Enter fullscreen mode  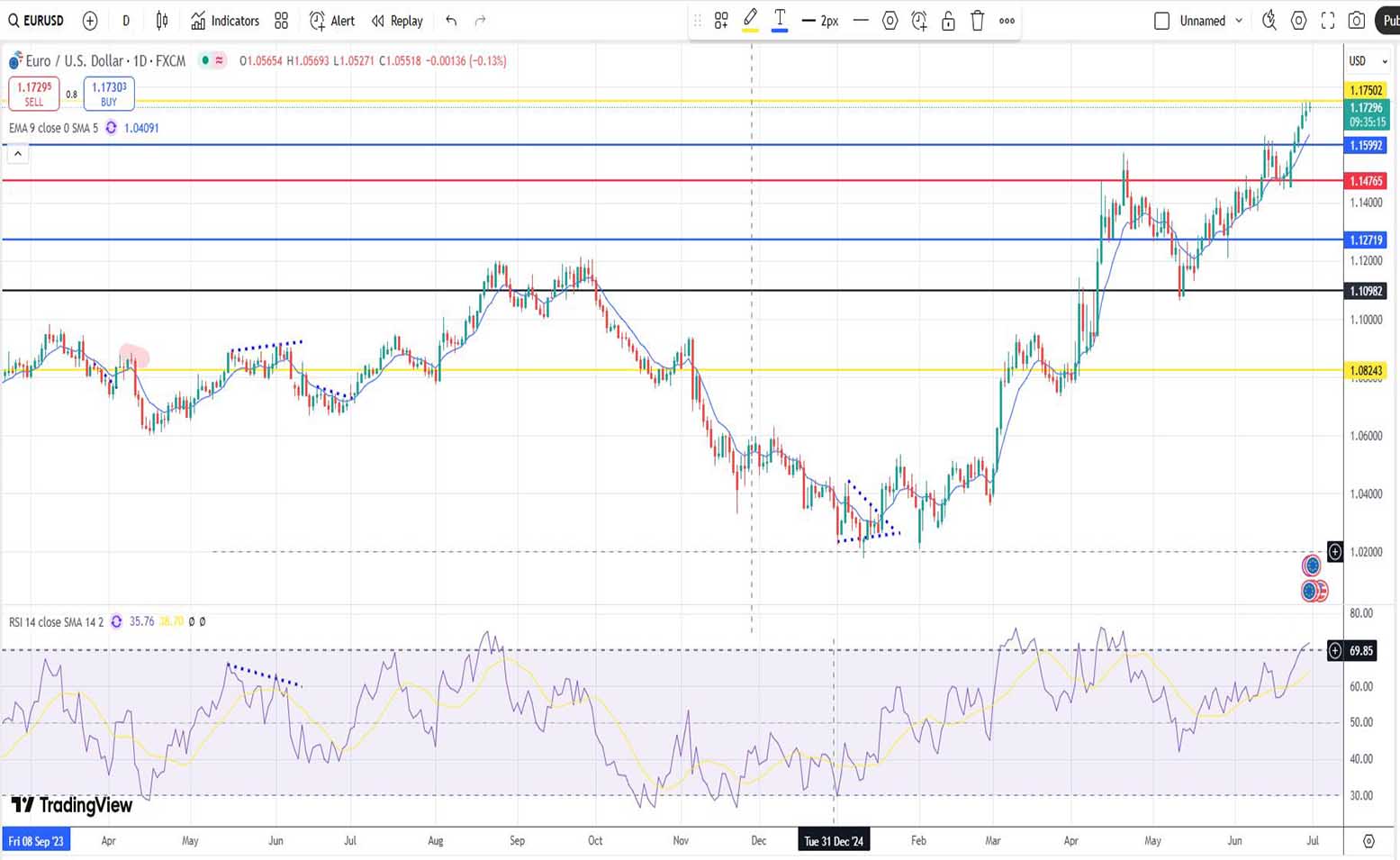(1328, 21)
